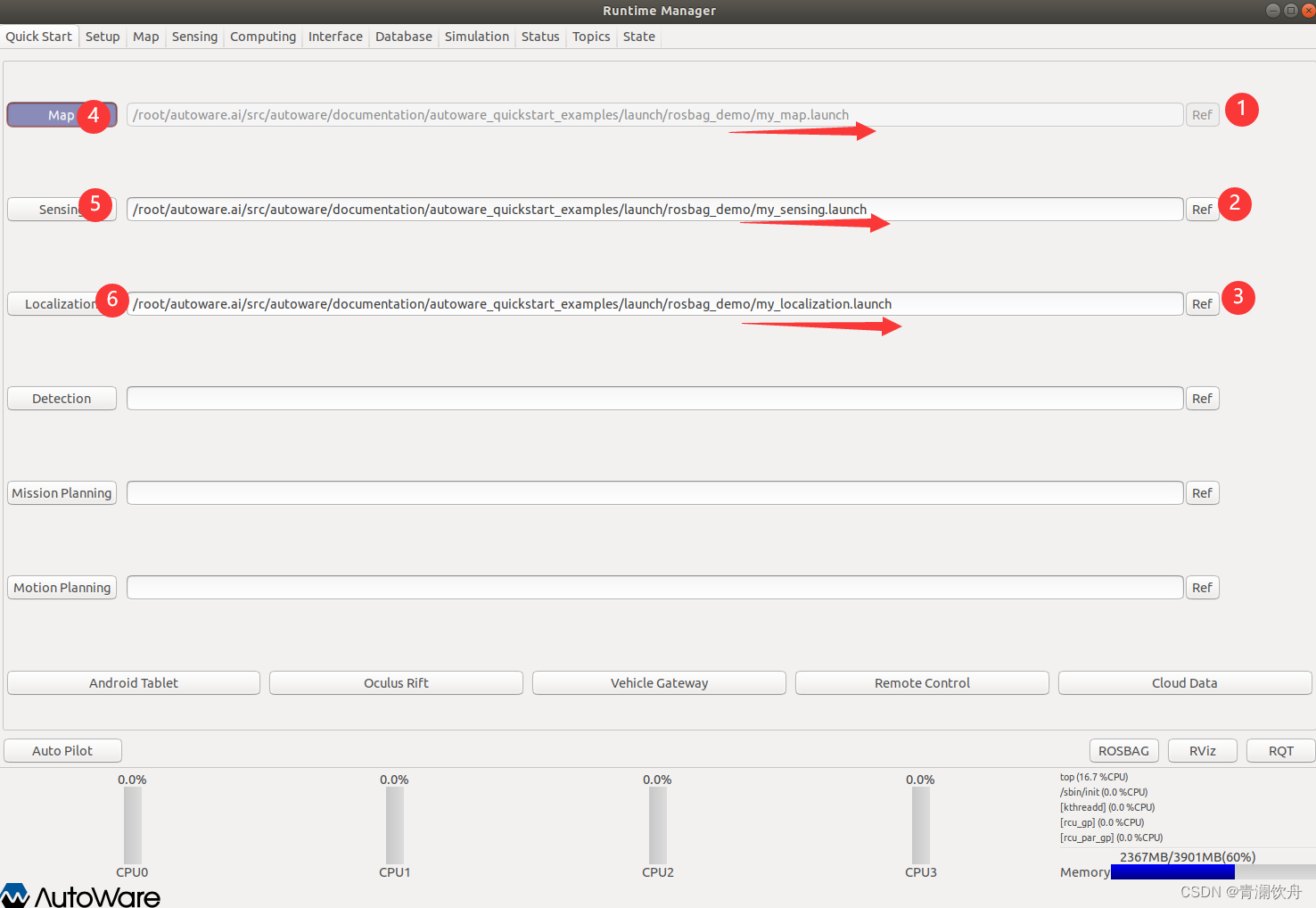
Task: Click Ref button for Sensing row
Action: (1202, 210)
